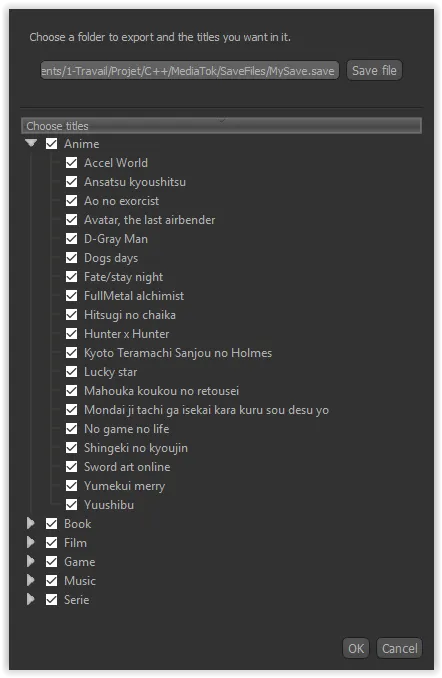Uncheck Yuushibu checkbox
The width and height of the screenshot is (442, 678).
(71, 505)
